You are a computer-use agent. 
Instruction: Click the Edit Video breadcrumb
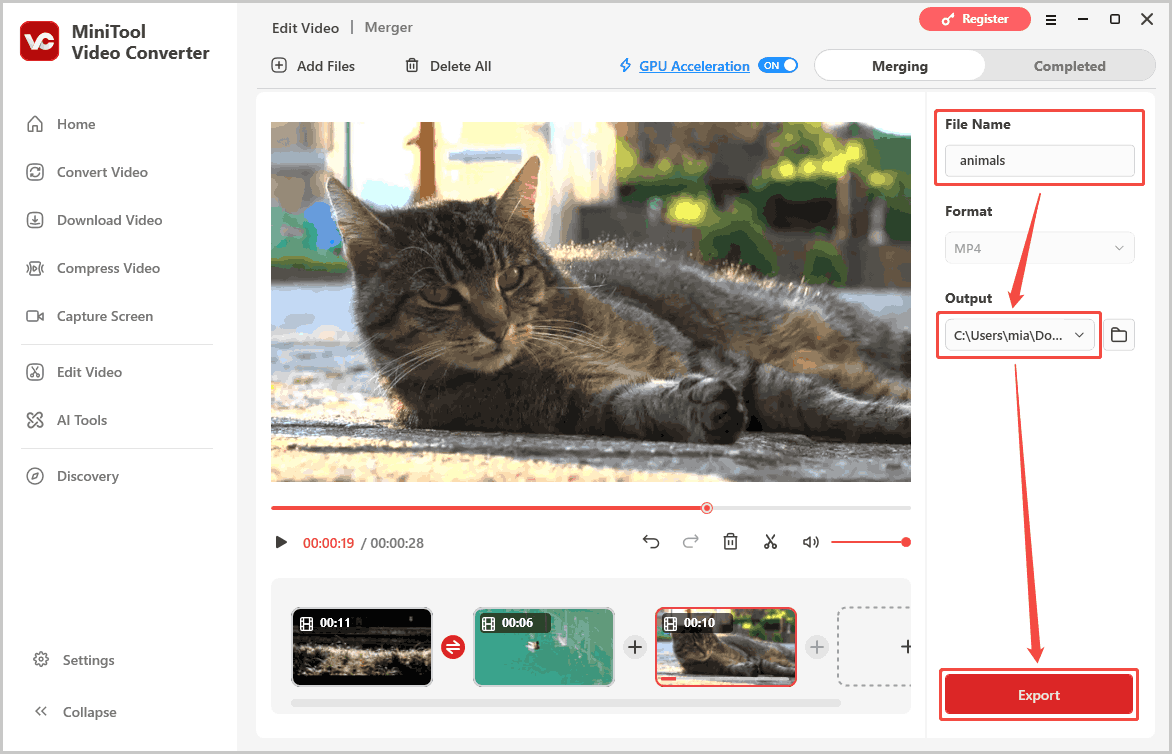click(x=305, y=28)
